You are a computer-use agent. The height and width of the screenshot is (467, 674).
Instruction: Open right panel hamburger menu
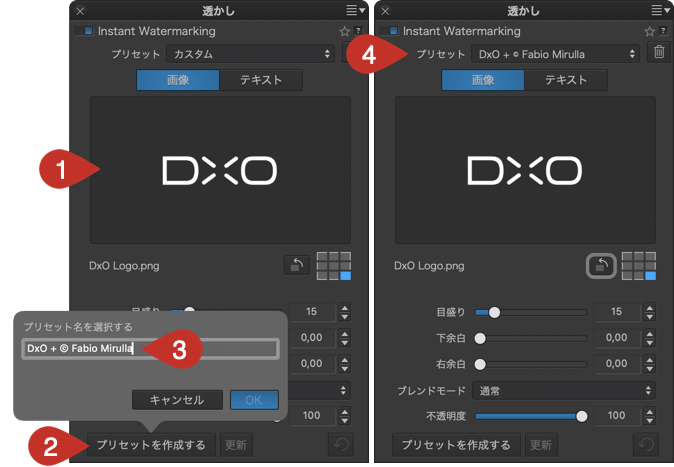tap(660, 10)
